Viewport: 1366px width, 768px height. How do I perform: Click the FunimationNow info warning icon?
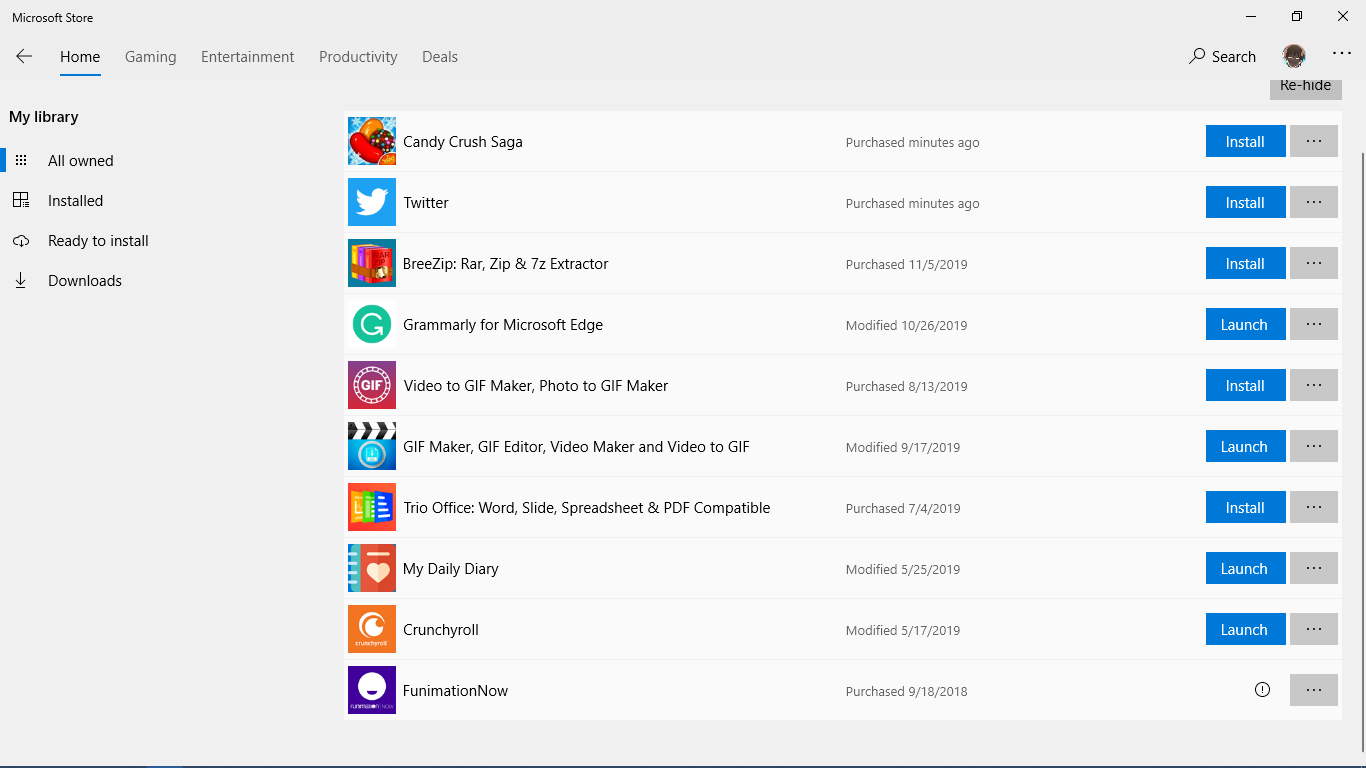(x=1262, y=689)
